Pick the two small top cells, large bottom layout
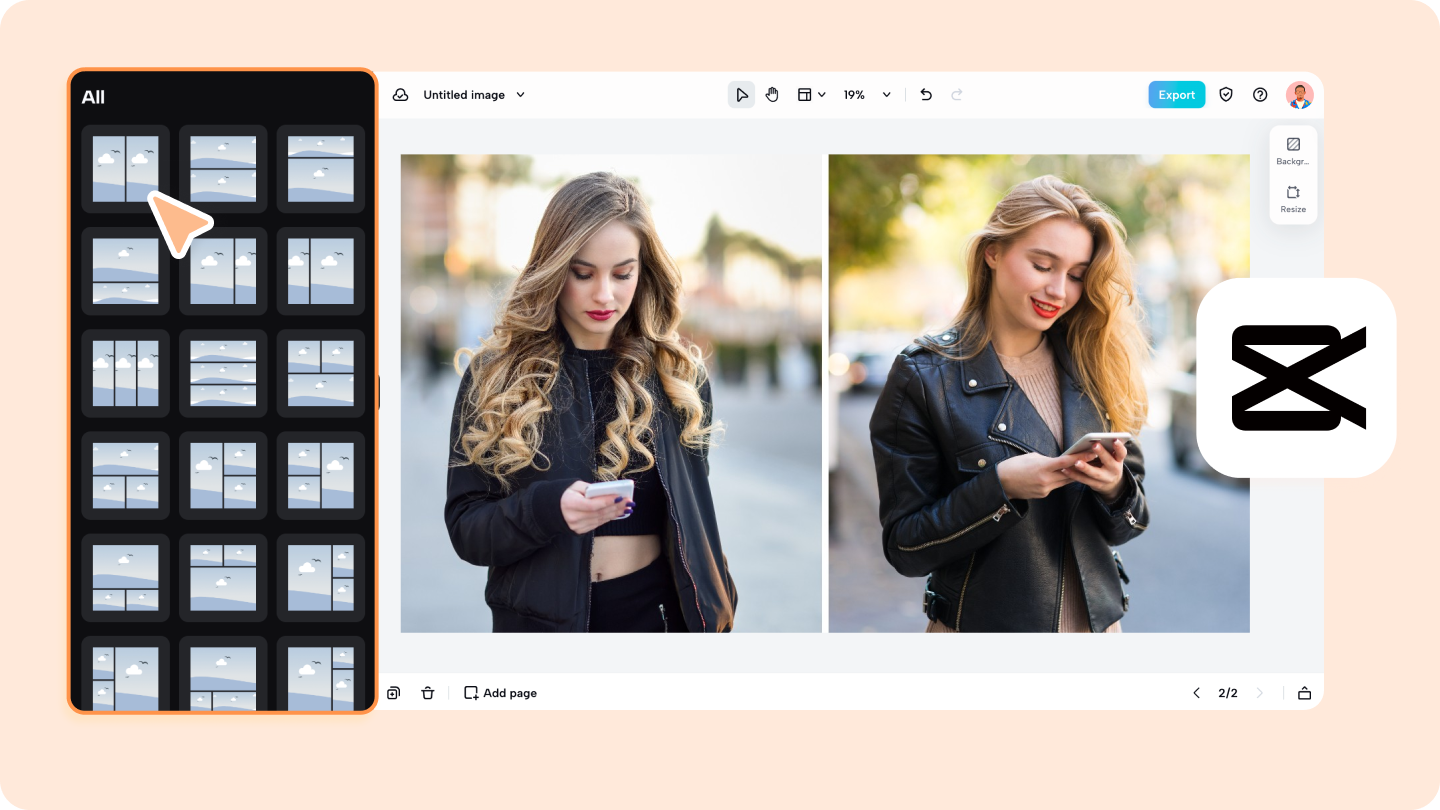The height and width of the screenshot is (810, 1440). tap(223, 577)
